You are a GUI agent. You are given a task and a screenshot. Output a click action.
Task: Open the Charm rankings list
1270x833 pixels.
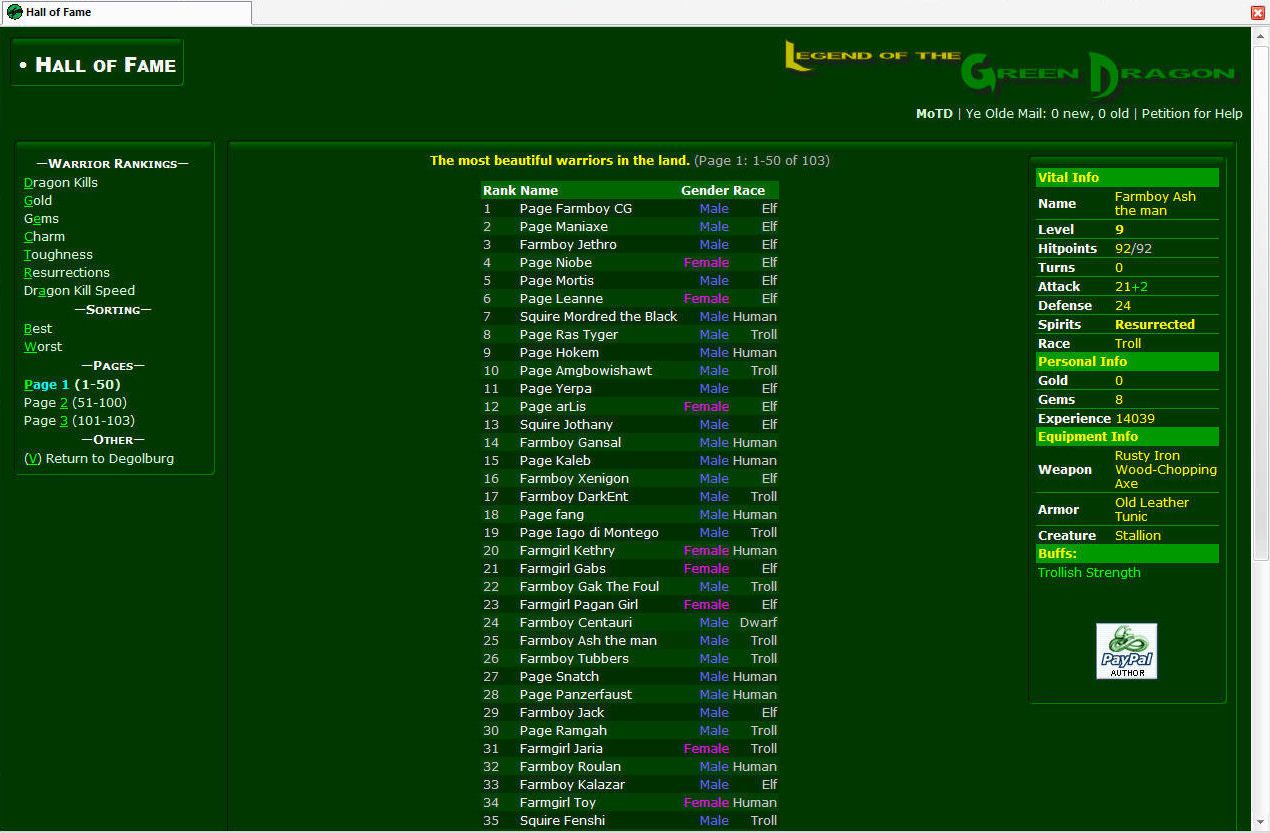pos(44,237)
